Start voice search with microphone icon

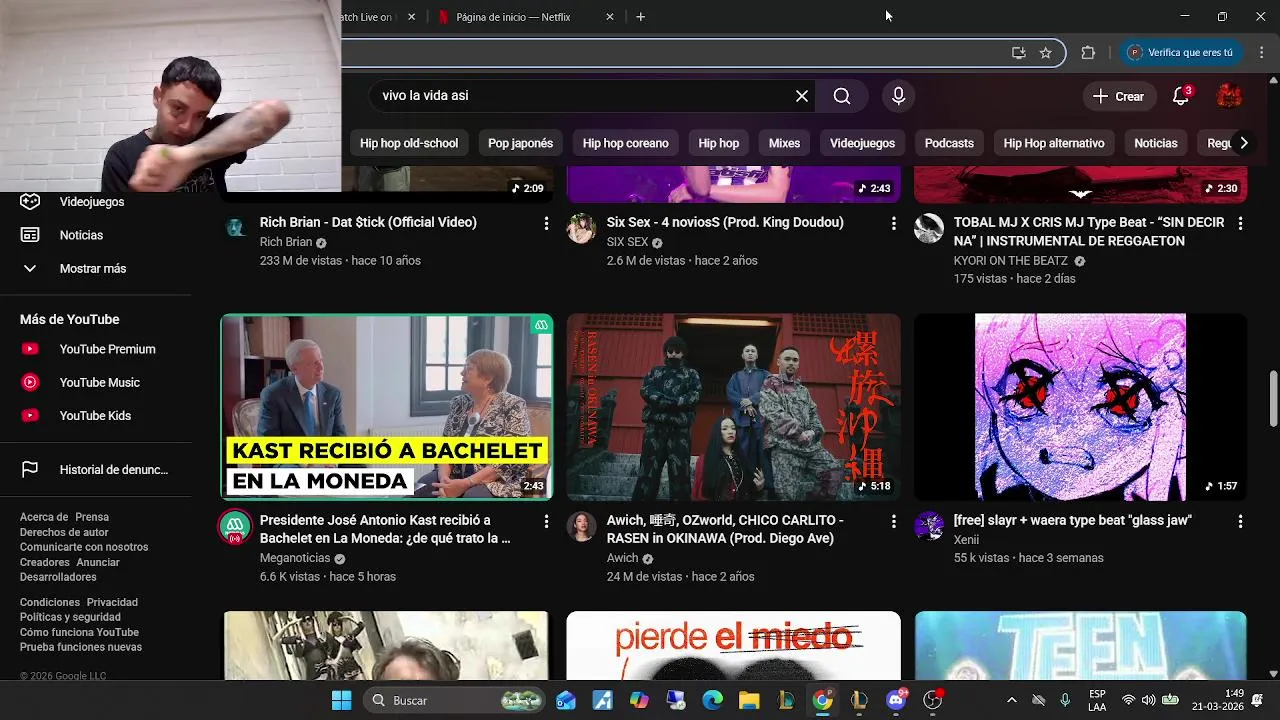(898, 96)
